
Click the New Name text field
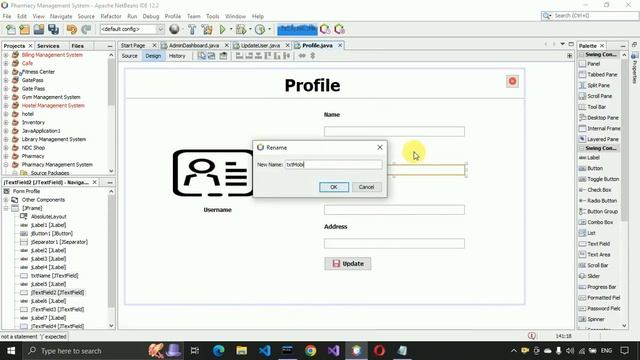(x=333, y=164)
